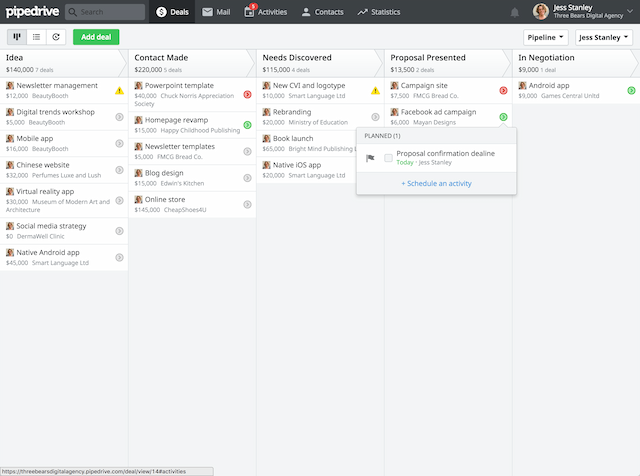This screenshot has height=476, width=640.
Task: Click Happy Childhood Publishing organization
Action: pyautogui.click(x=200, y=131)
